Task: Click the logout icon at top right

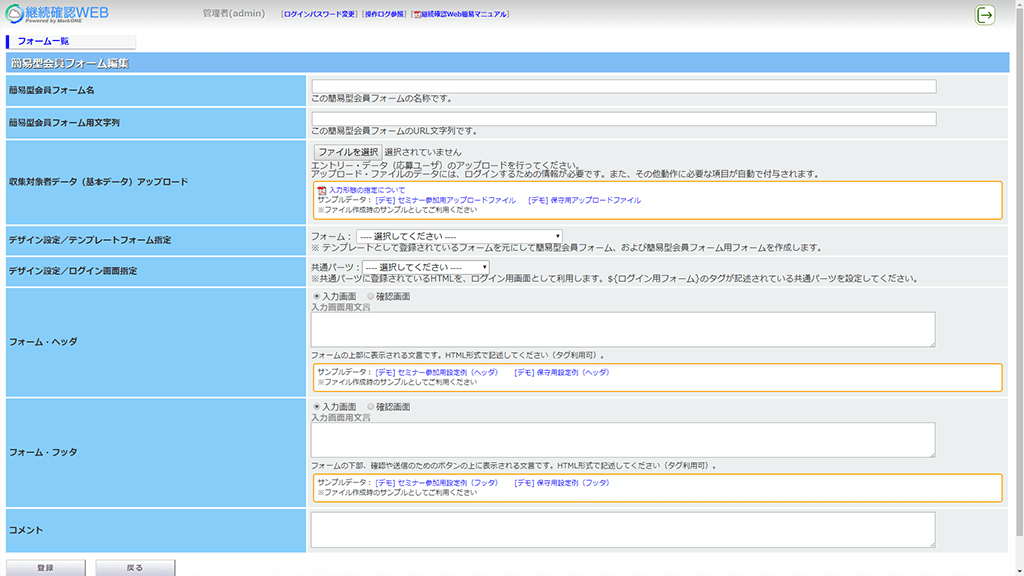Action: 985,14
